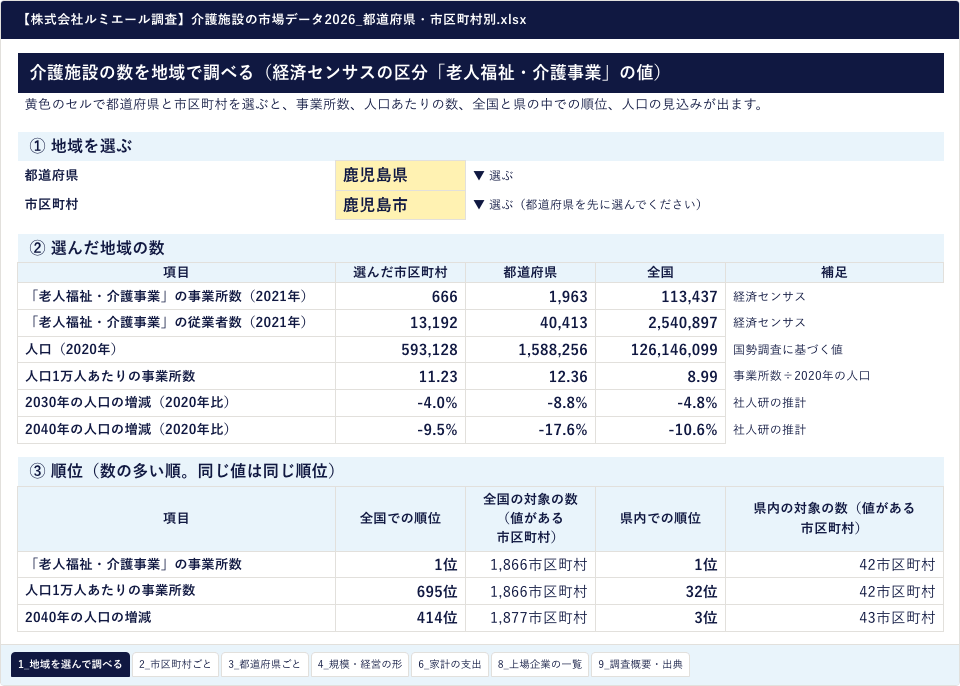Select the national rank cell 695位
The image size is (960, 686).
pyautogui.click(x=400, y=592)
